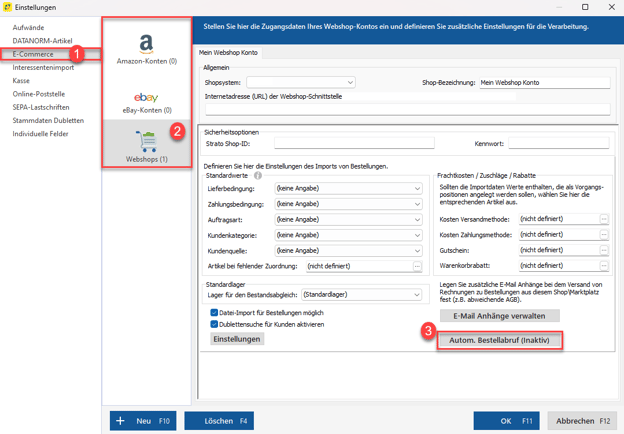Viewport: 624px width, 434px height.
Task: Switch to the Mein Webshop Konto tab
Action: tap(226, 52)
